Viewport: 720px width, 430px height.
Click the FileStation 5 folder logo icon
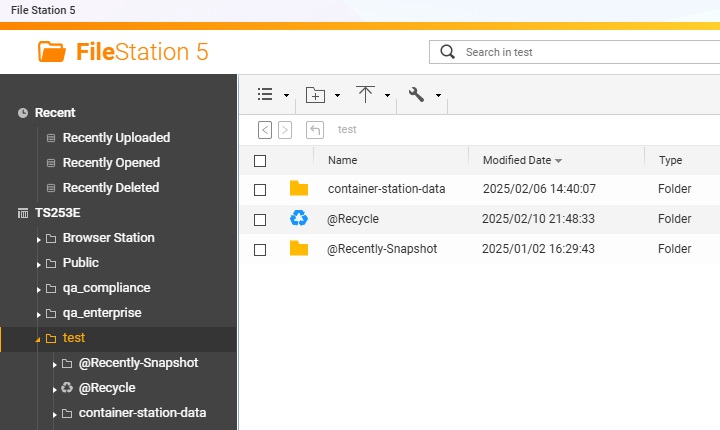coord(51,51)
